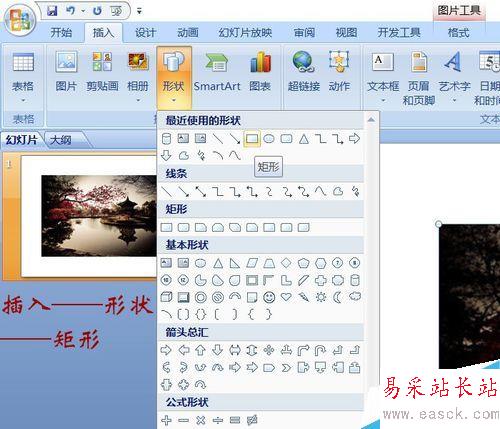Insert a 超链接 hyperlink
The image size is (500, 429).
coord(304,72)
